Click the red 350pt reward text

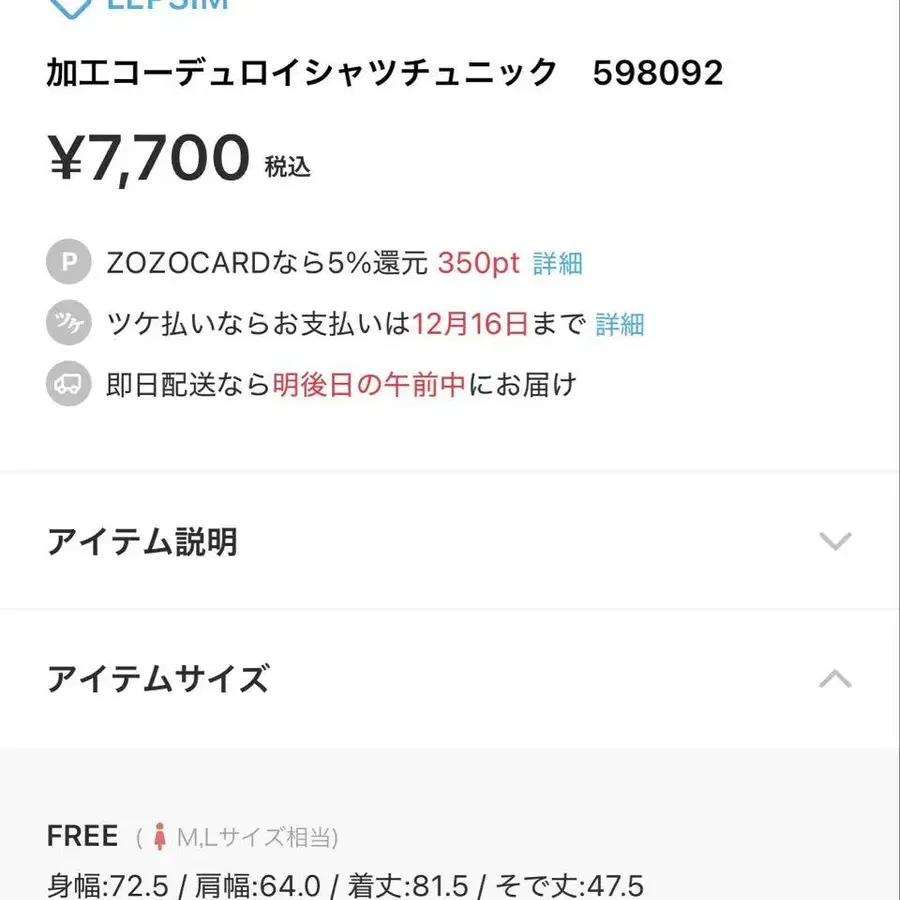[479, 264]
